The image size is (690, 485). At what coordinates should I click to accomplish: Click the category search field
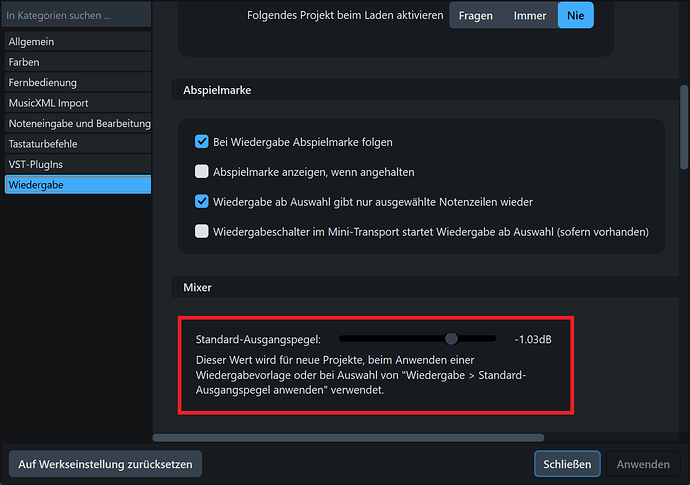tap(76, 16)
